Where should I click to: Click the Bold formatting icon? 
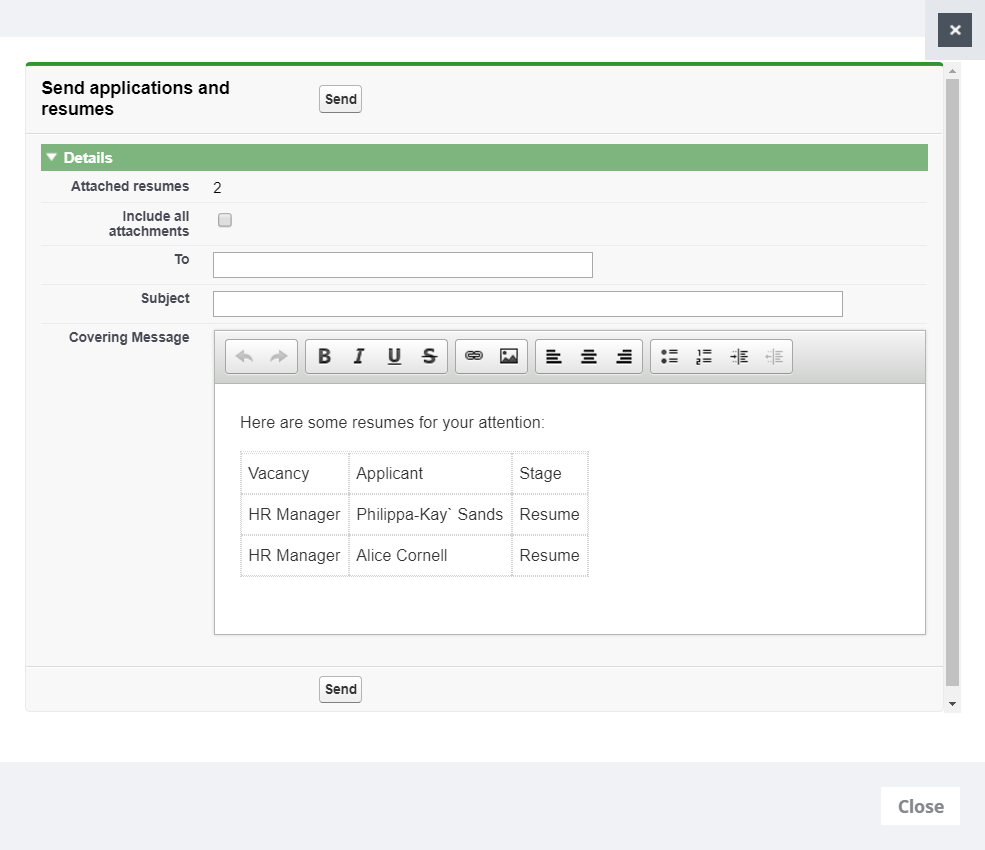[x=324, y=357]
